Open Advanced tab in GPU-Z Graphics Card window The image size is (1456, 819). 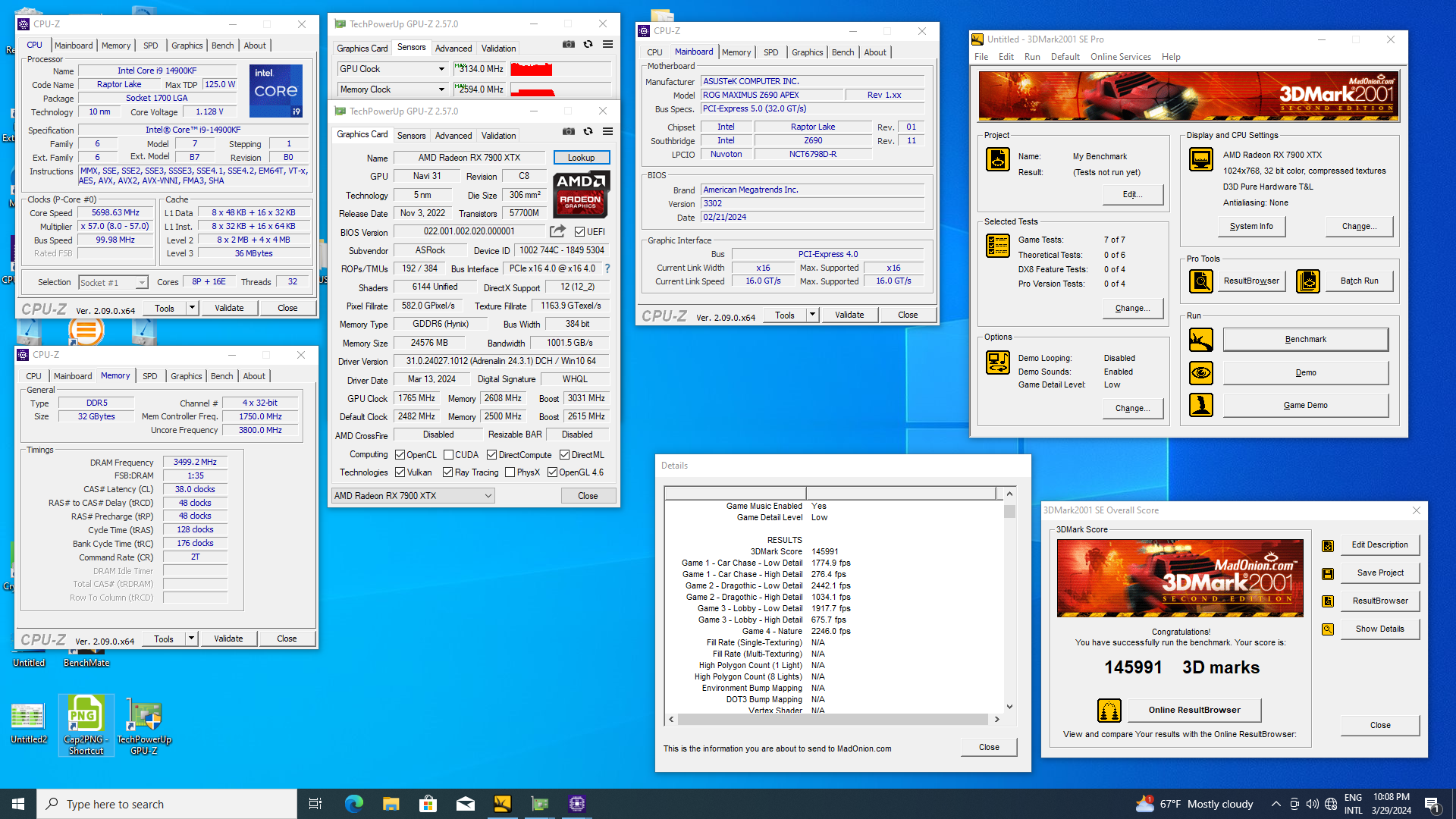[x=453, y=136]
